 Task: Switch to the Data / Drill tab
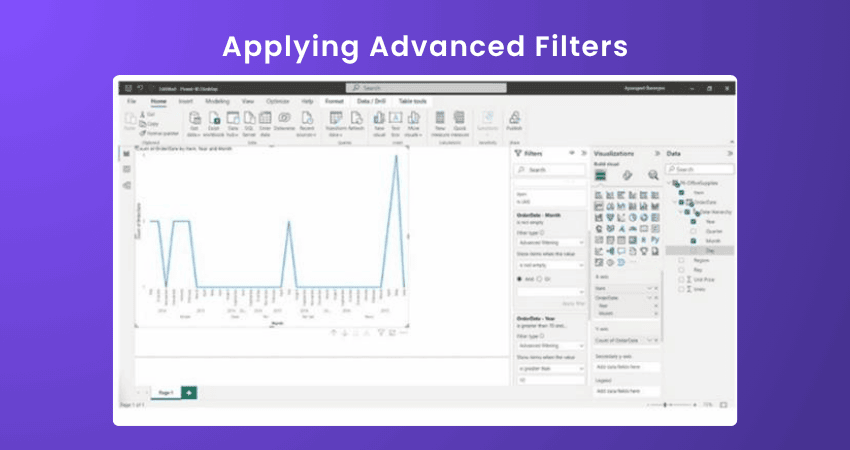point(372,101)
